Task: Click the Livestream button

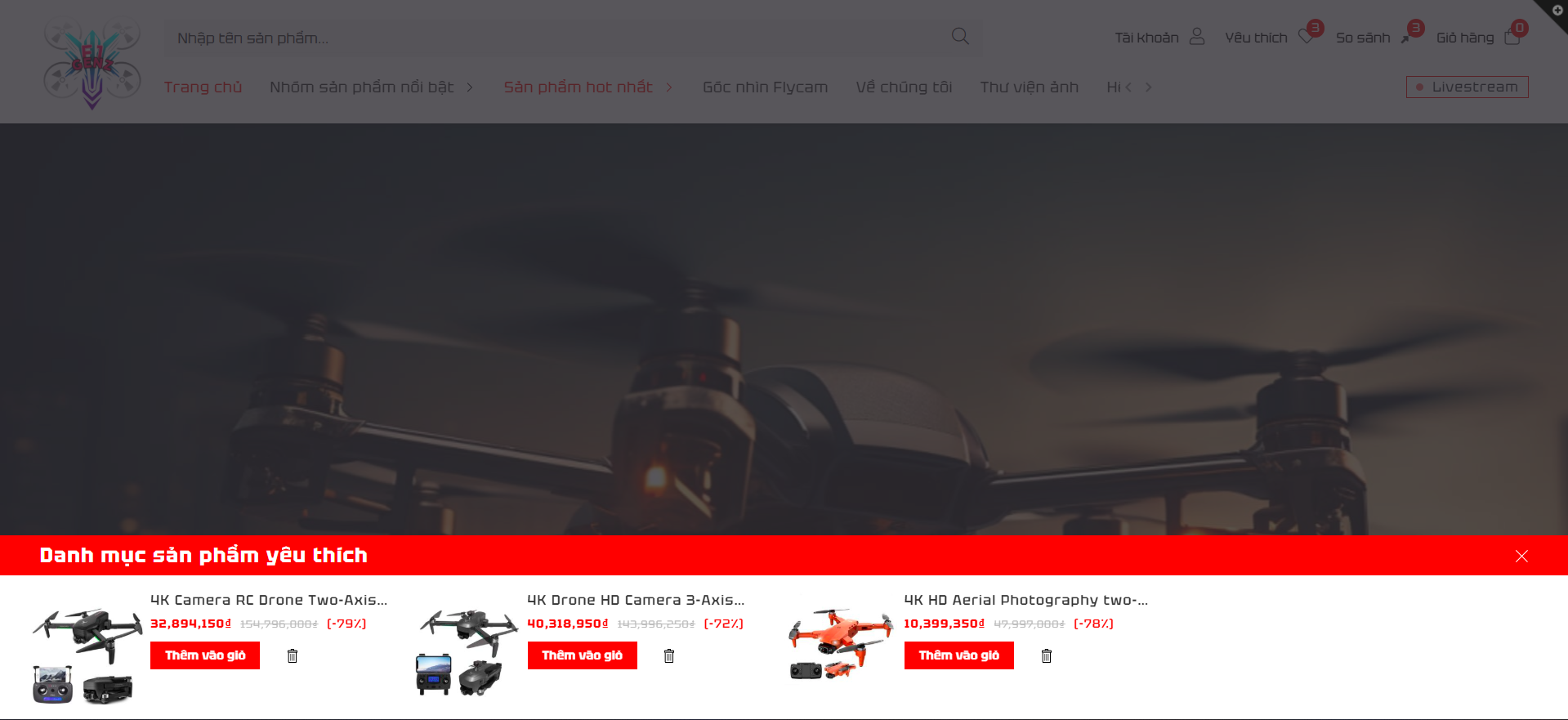Action: [1467, 87]
